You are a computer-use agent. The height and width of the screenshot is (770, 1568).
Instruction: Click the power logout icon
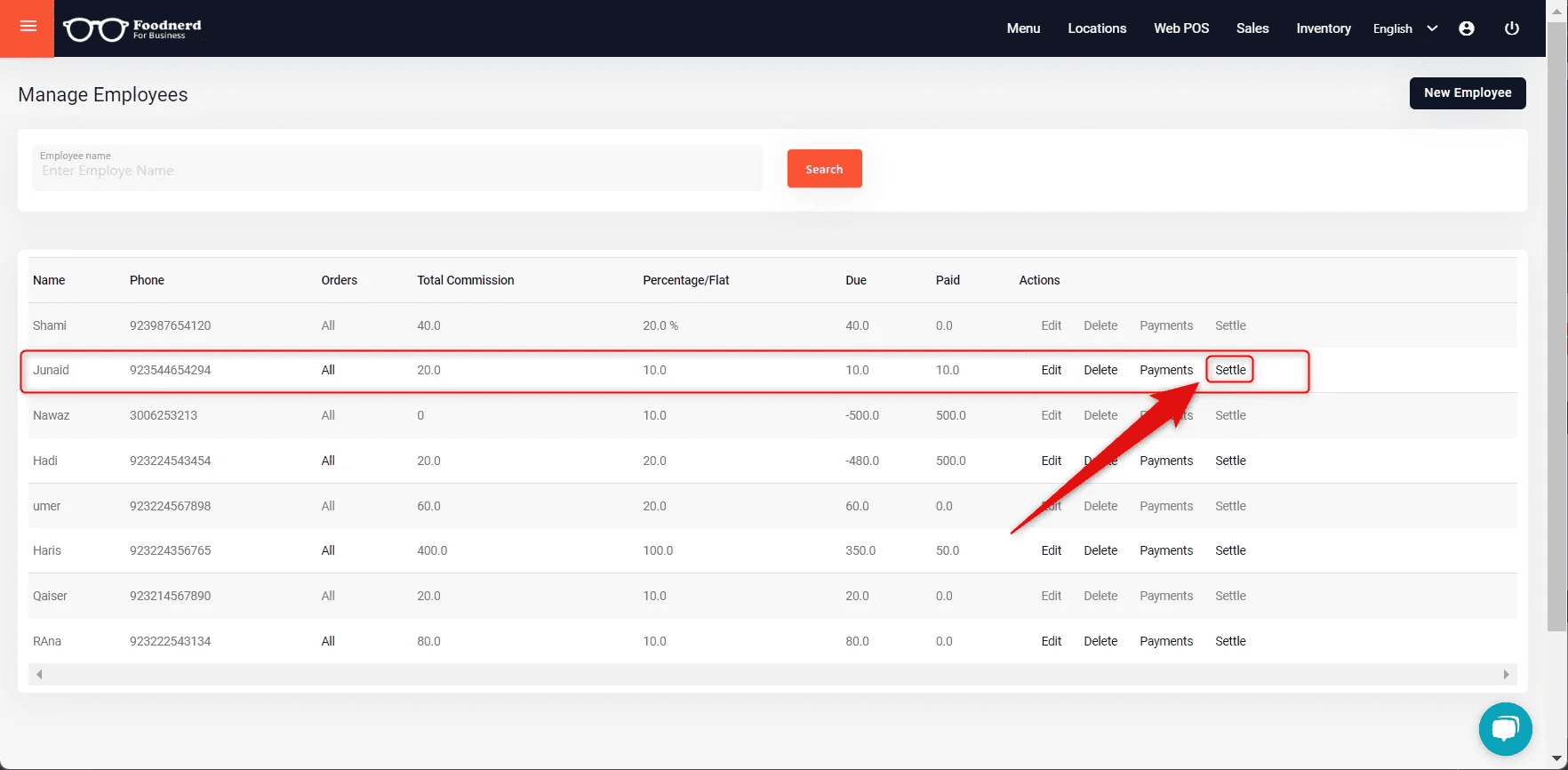1511,28
